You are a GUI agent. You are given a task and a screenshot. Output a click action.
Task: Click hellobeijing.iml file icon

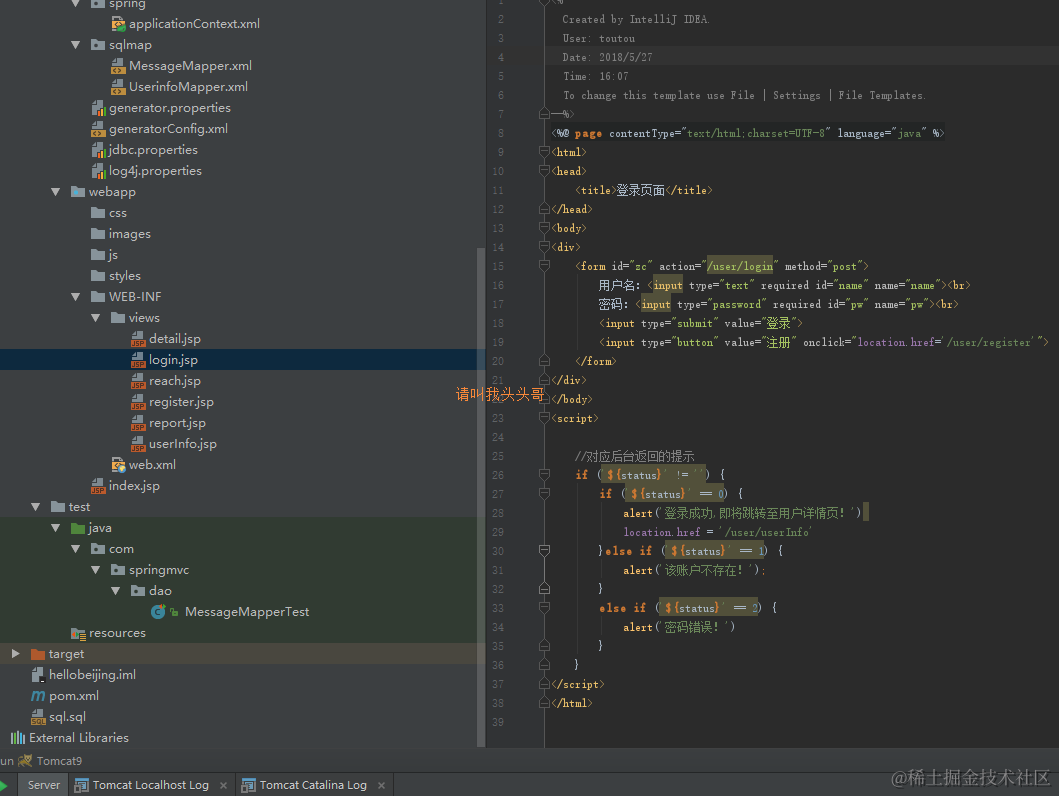tap(38, 674)
